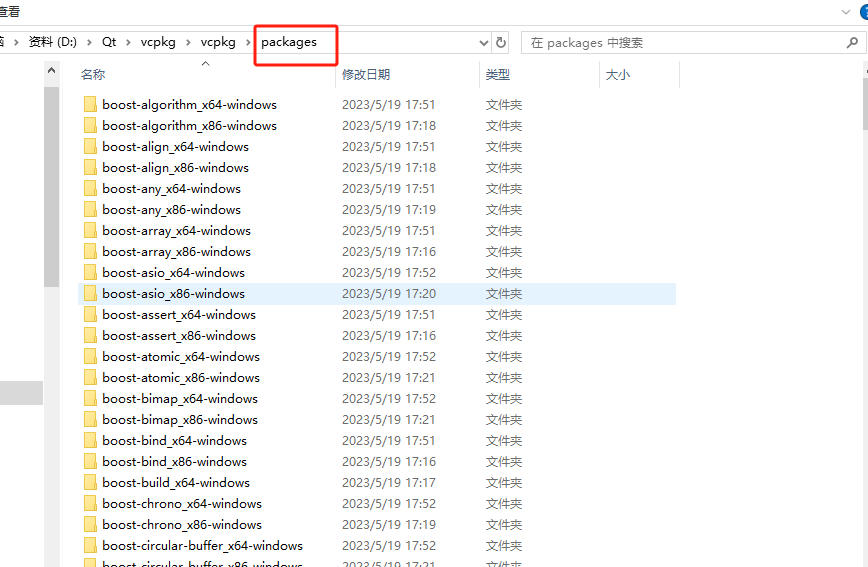Click the folder icon of boost-atomic_x86-windows
This screenshot has width=868, height=567.
pyautogui.click(x=90, y=378)
